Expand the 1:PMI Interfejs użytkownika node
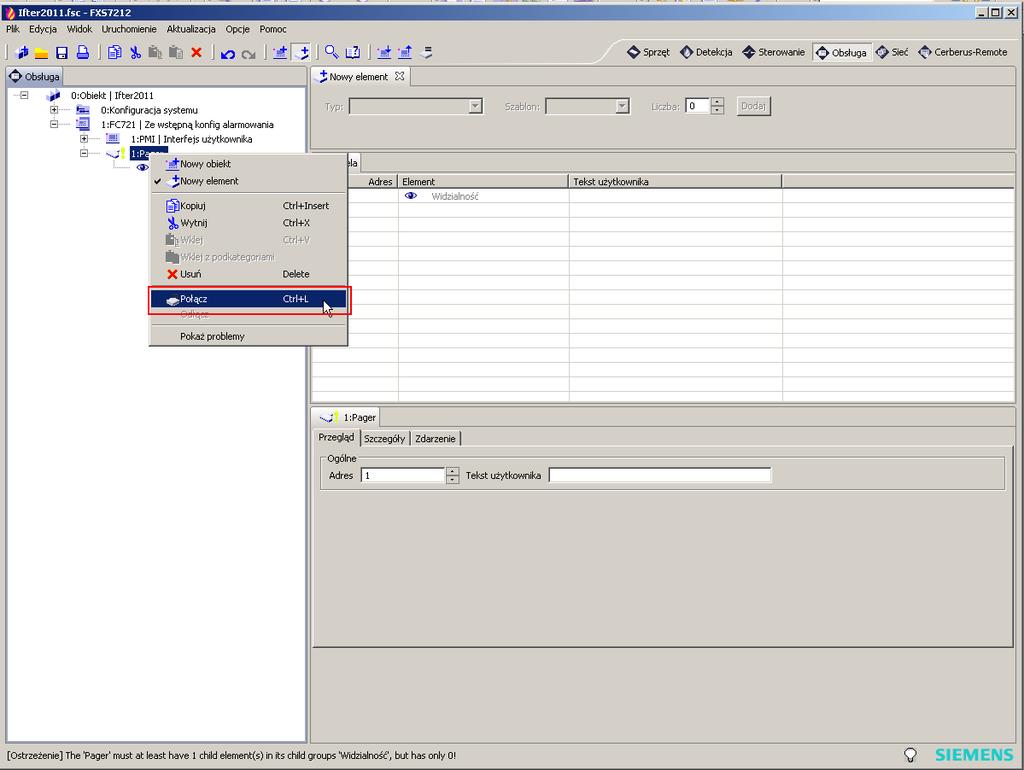The image size is (1024, 770). point(84,138)
